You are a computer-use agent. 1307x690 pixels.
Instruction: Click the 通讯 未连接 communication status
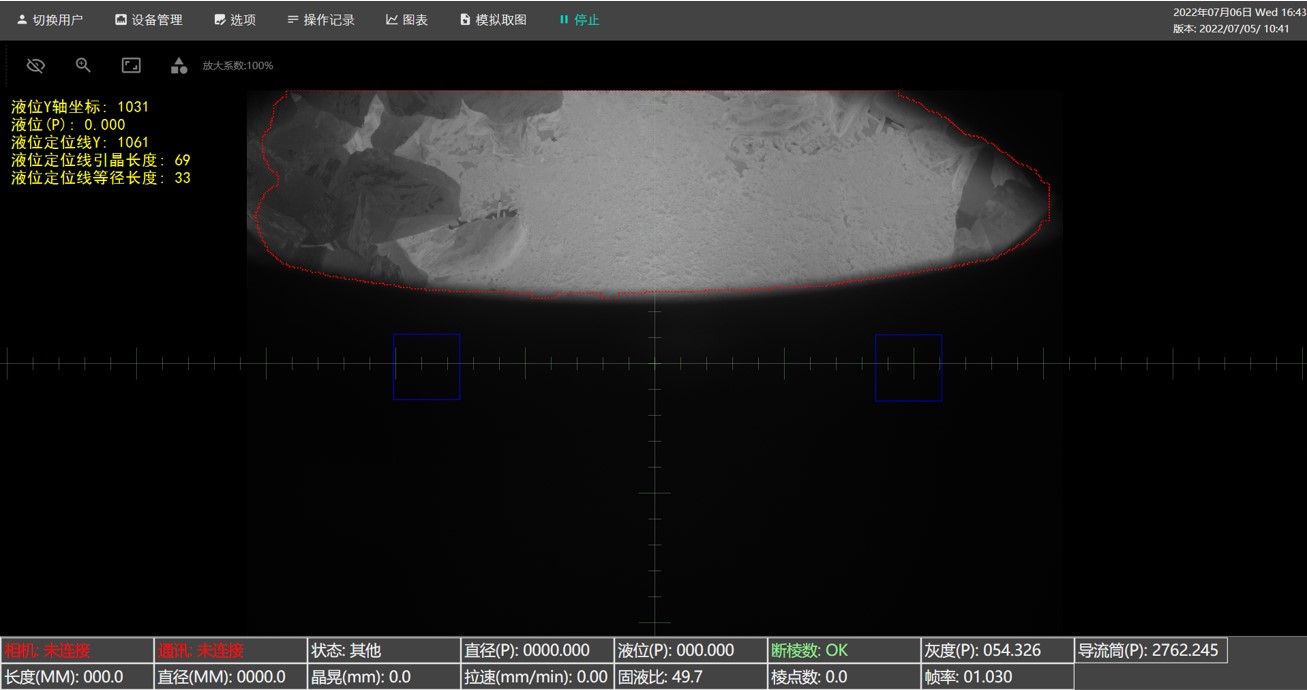(x=230, y=650)
